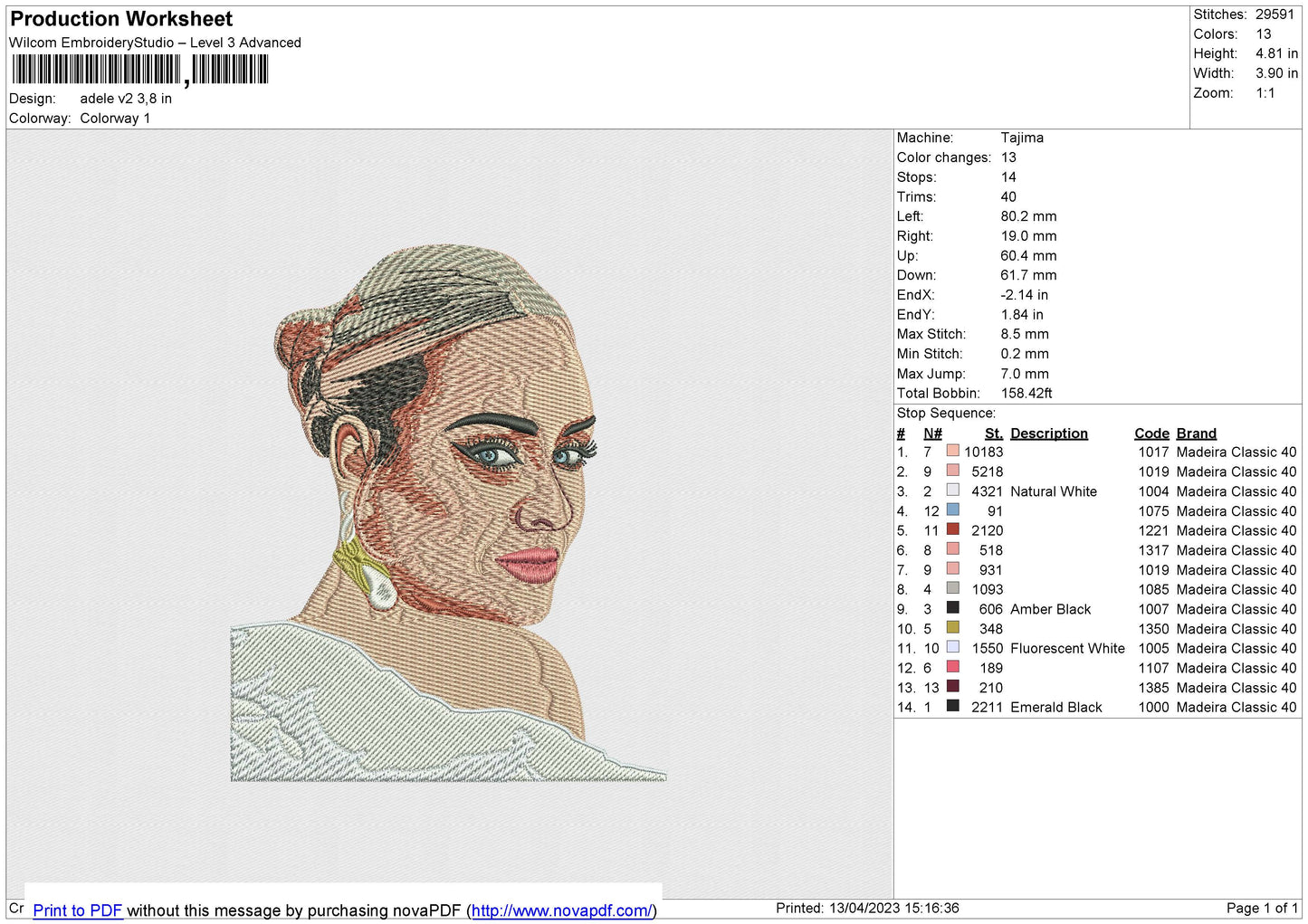Click the 'Colorway 1' value
Viewport: 1308px width, 924px height.
point(115,119)
